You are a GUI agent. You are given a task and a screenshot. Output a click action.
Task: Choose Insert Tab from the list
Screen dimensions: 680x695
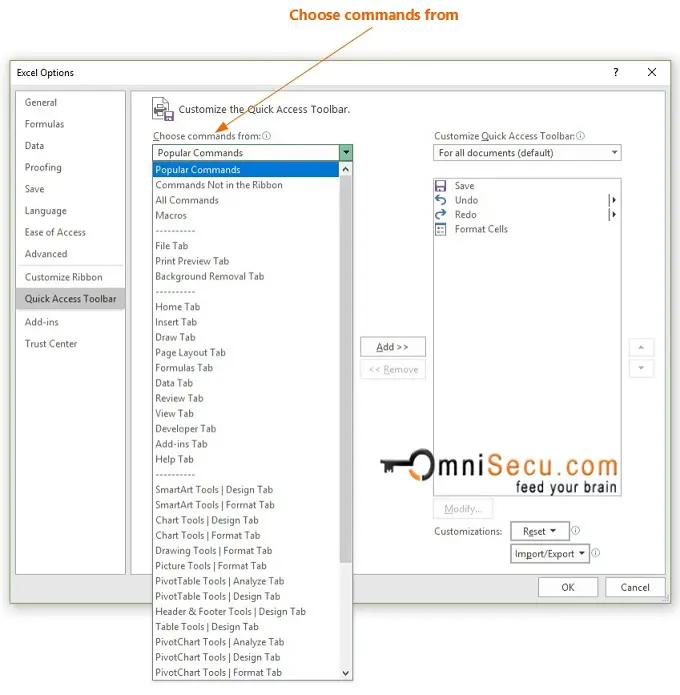coord(246,322)
